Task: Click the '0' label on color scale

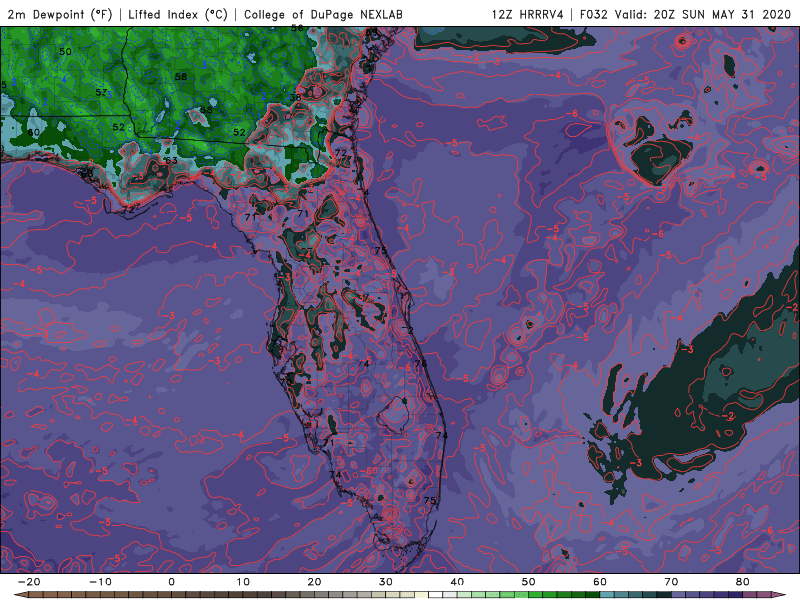Action: pos(171,582)
